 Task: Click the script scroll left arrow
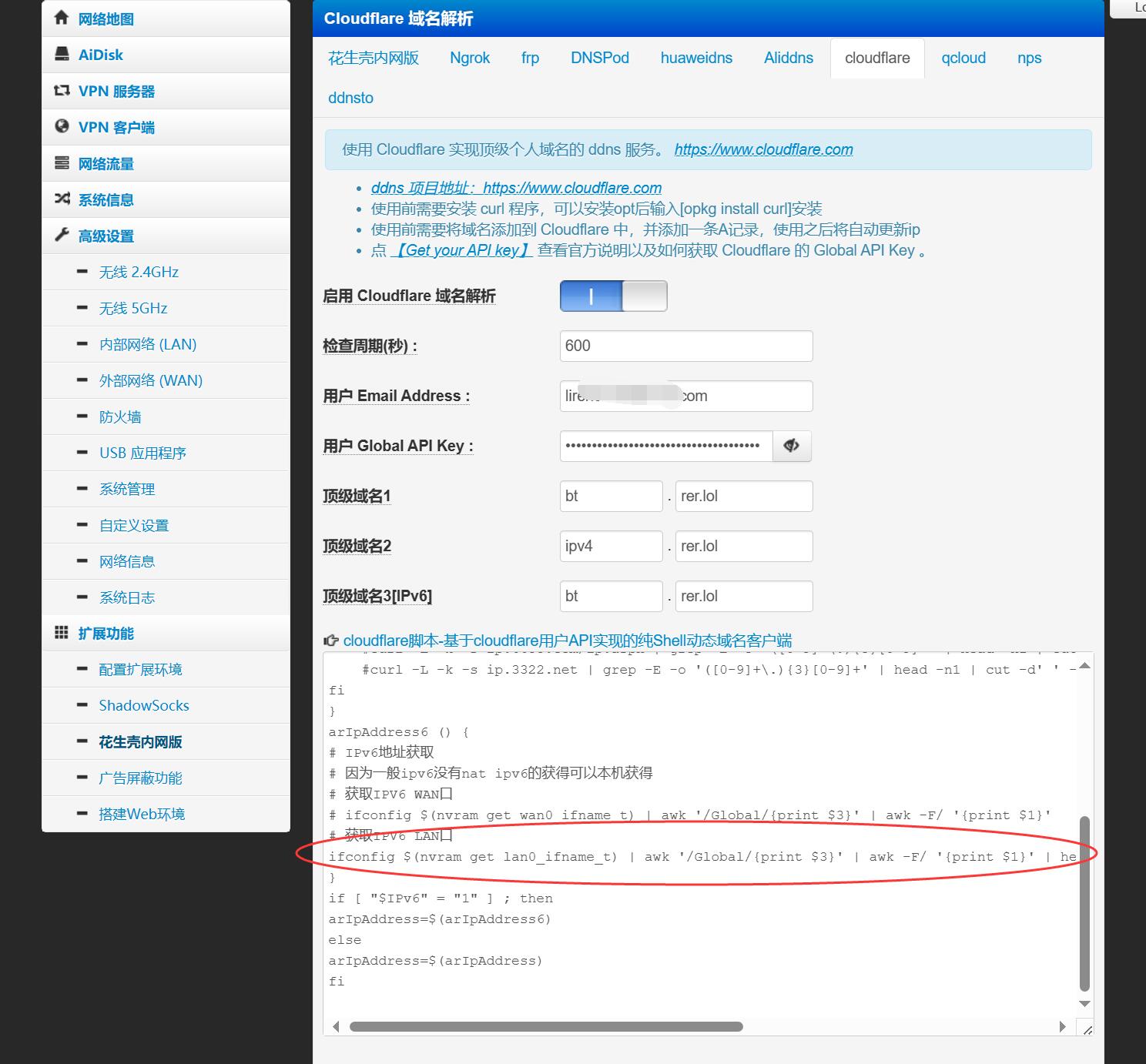tap(336, 1026)
